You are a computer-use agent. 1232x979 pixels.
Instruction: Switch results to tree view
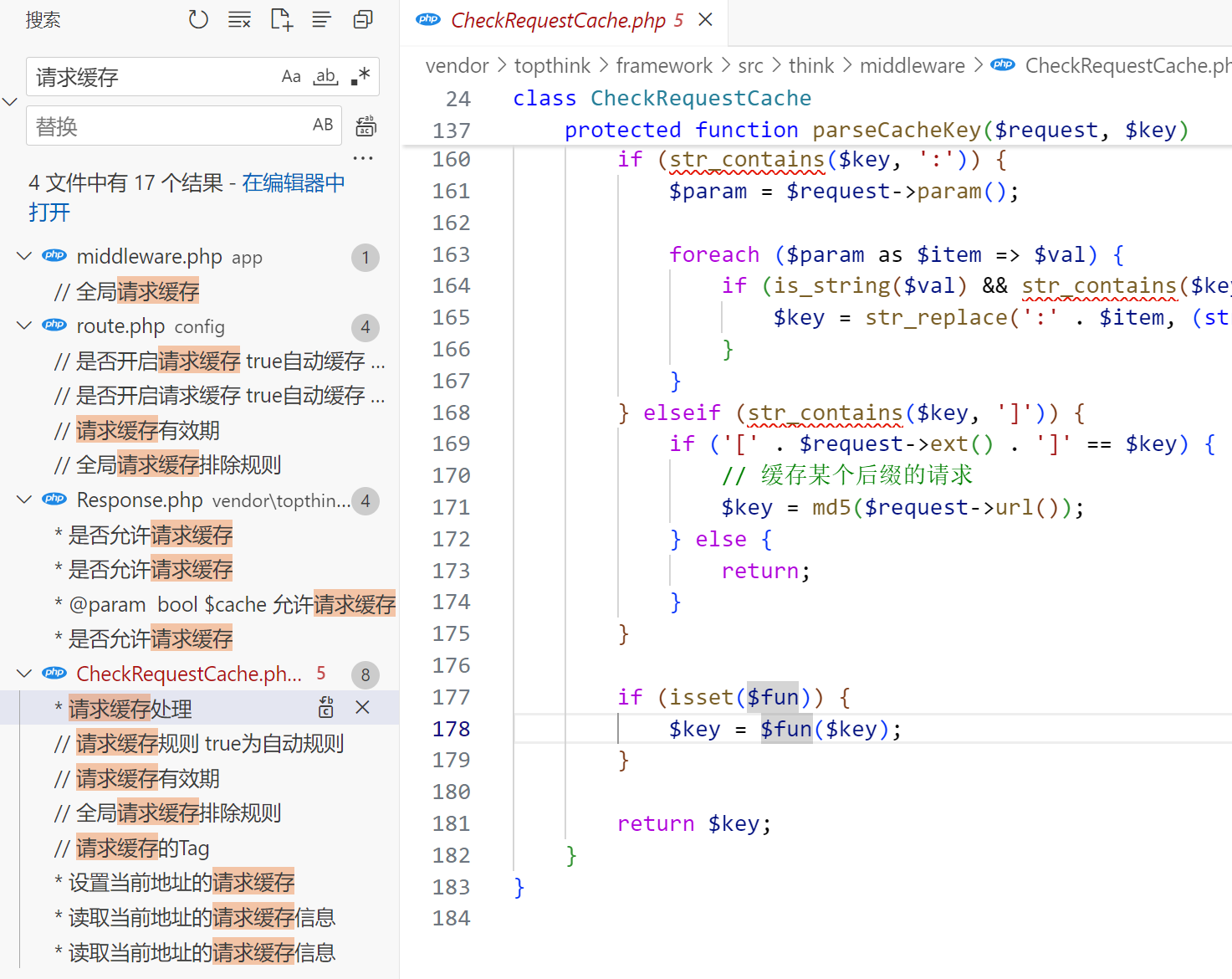[321, 19]
